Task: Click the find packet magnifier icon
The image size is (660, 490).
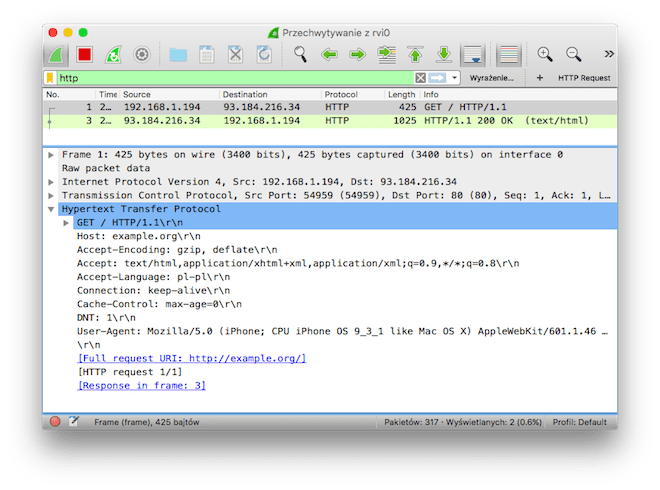Action: [300, 54]
